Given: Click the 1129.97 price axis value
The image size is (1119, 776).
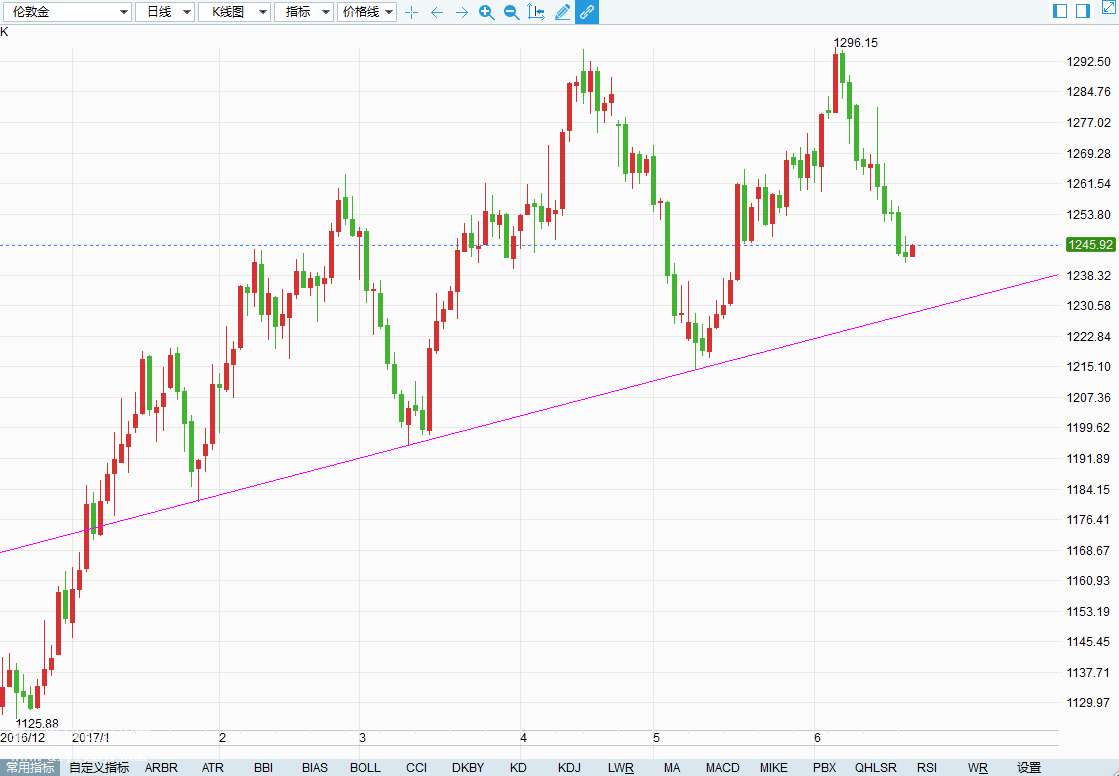Looking at the screenshot, I should [1088, 702].
